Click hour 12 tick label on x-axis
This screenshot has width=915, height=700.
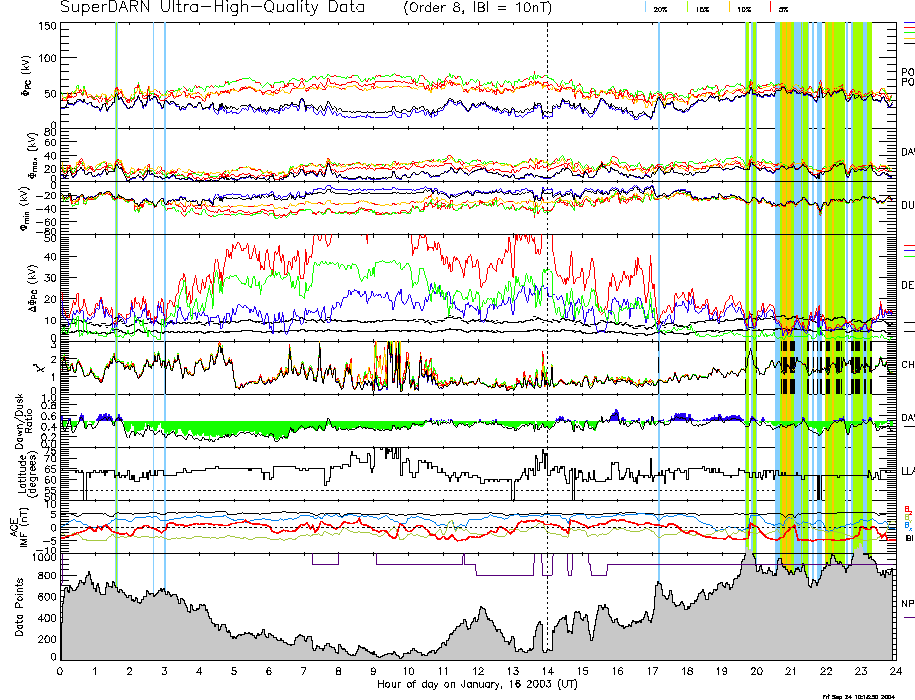478,672
